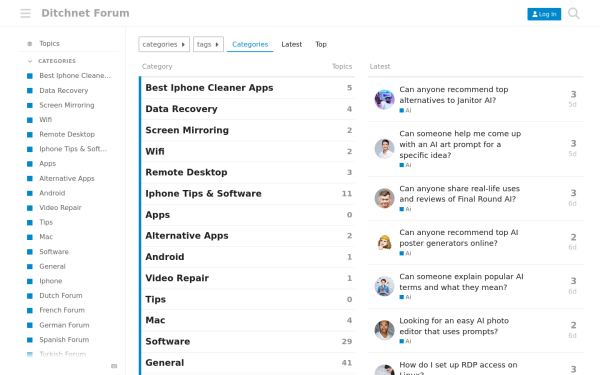Click AI tag under Janitor AI topic

tap(405, 111)
